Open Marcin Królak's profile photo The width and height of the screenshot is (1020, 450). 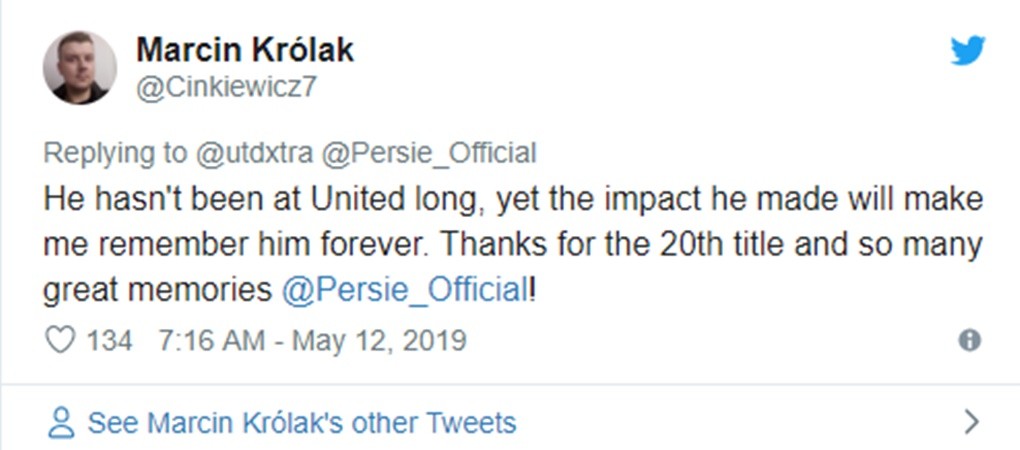[80, 67]
